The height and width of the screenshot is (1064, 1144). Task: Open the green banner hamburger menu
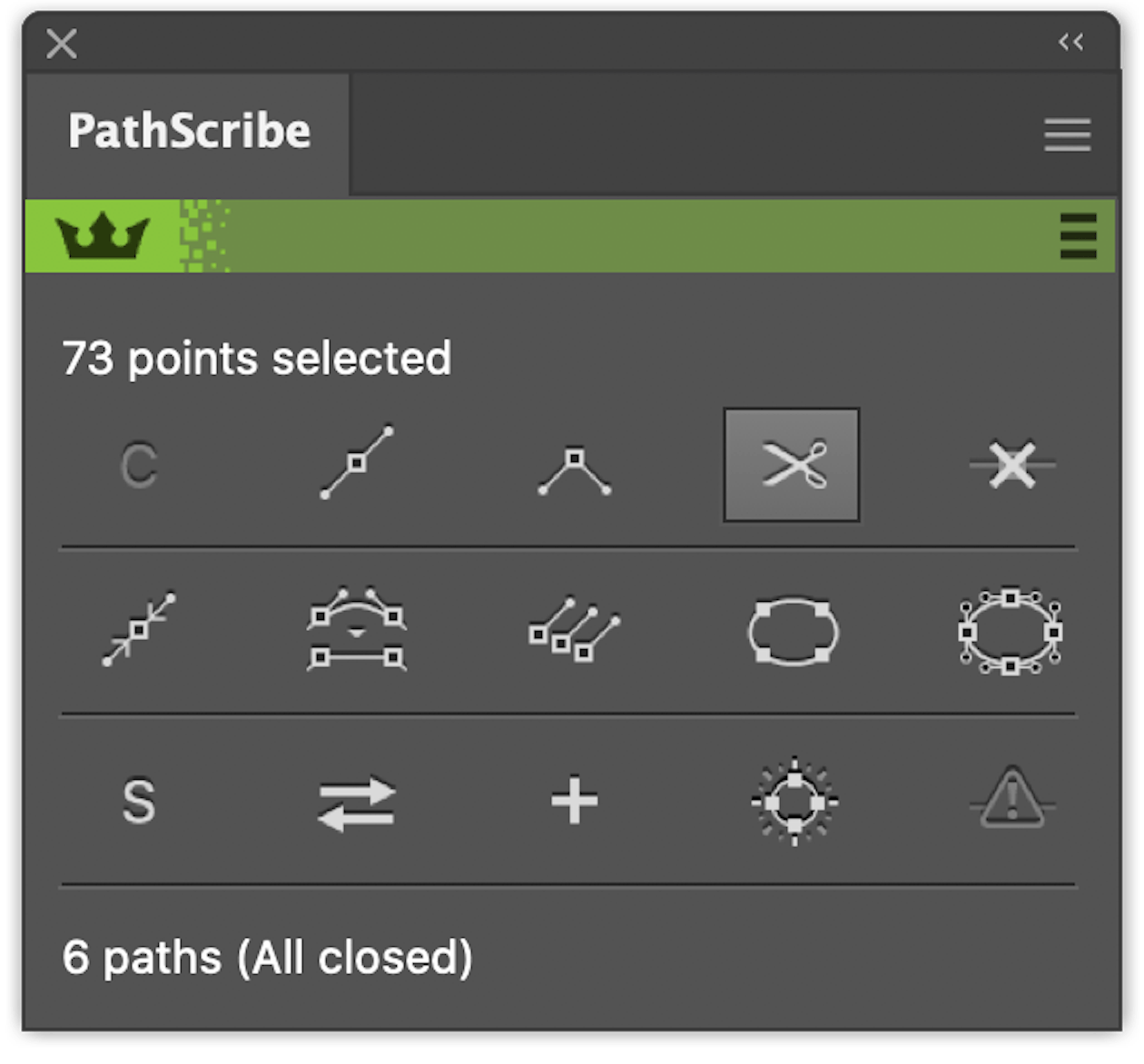click(1078, 236)
